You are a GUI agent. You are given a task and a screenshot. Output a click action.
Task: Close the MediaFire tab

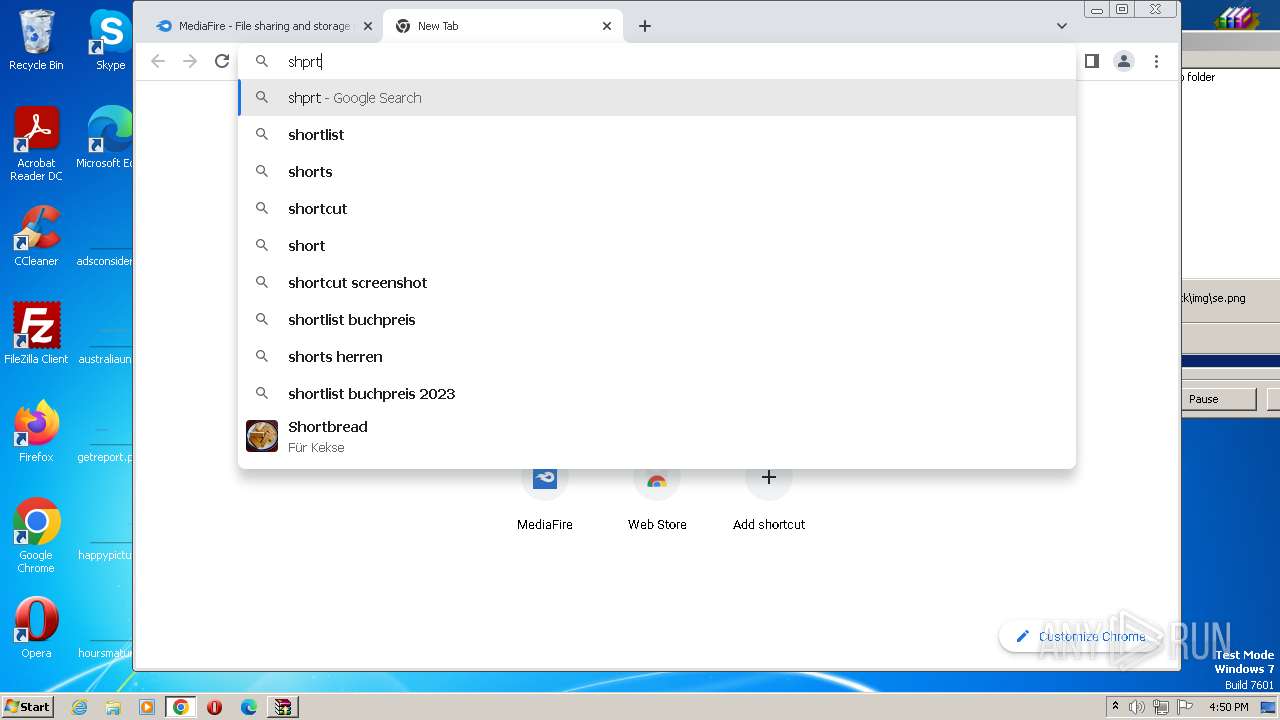click(x=367, y=26)
